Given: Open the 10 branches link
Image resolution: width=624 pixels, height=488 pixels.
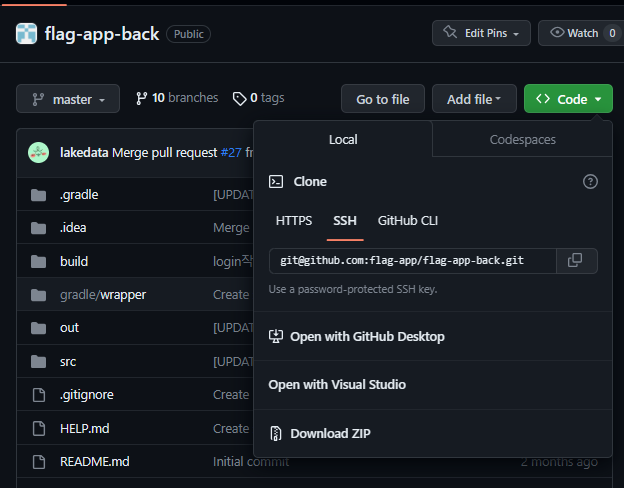Looking at the screenshot, I should tap(177, 98).
